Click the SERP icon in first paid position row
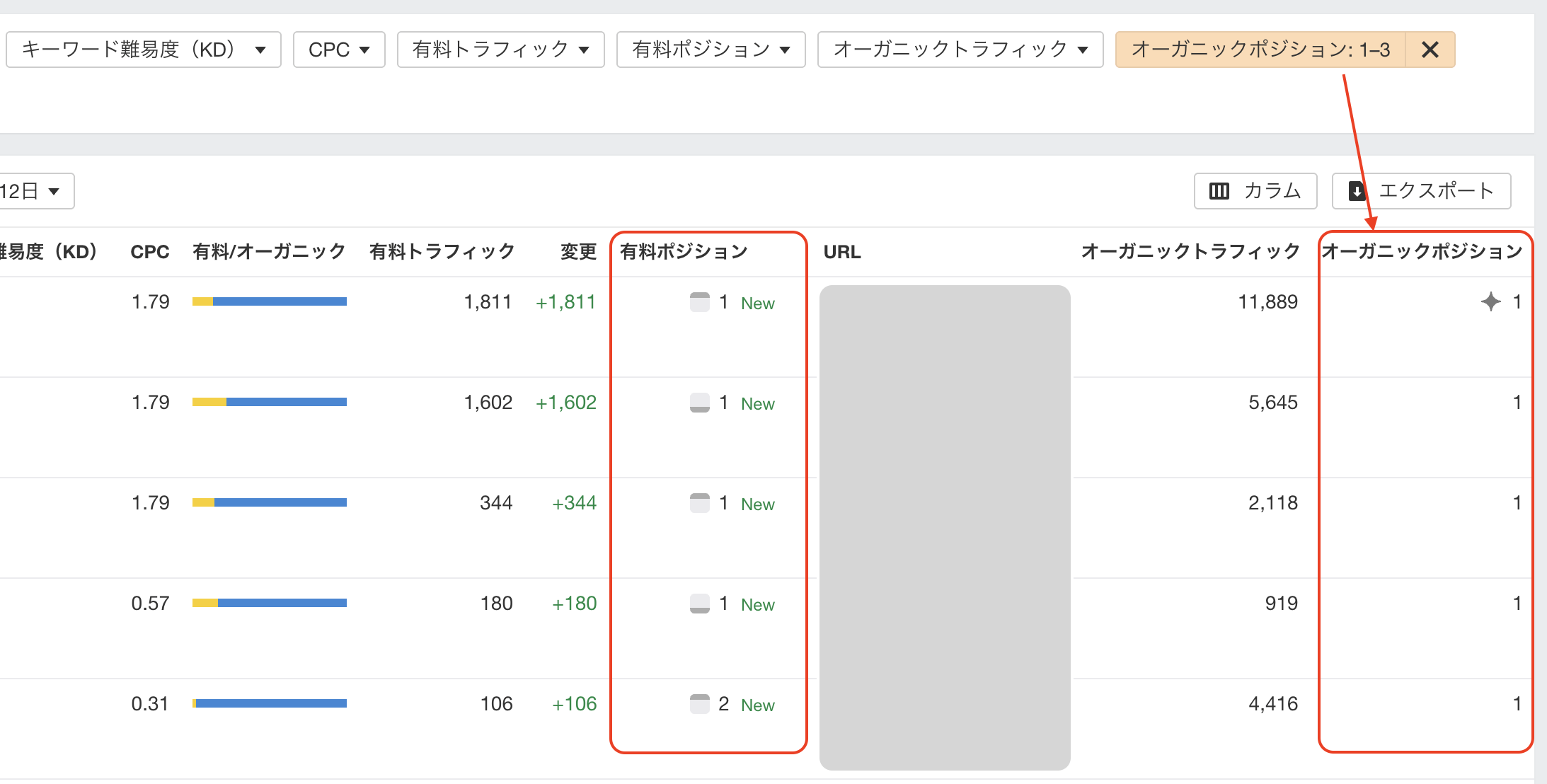The image size is (1547, 784). pyautogui.click(x=699, y=302)
